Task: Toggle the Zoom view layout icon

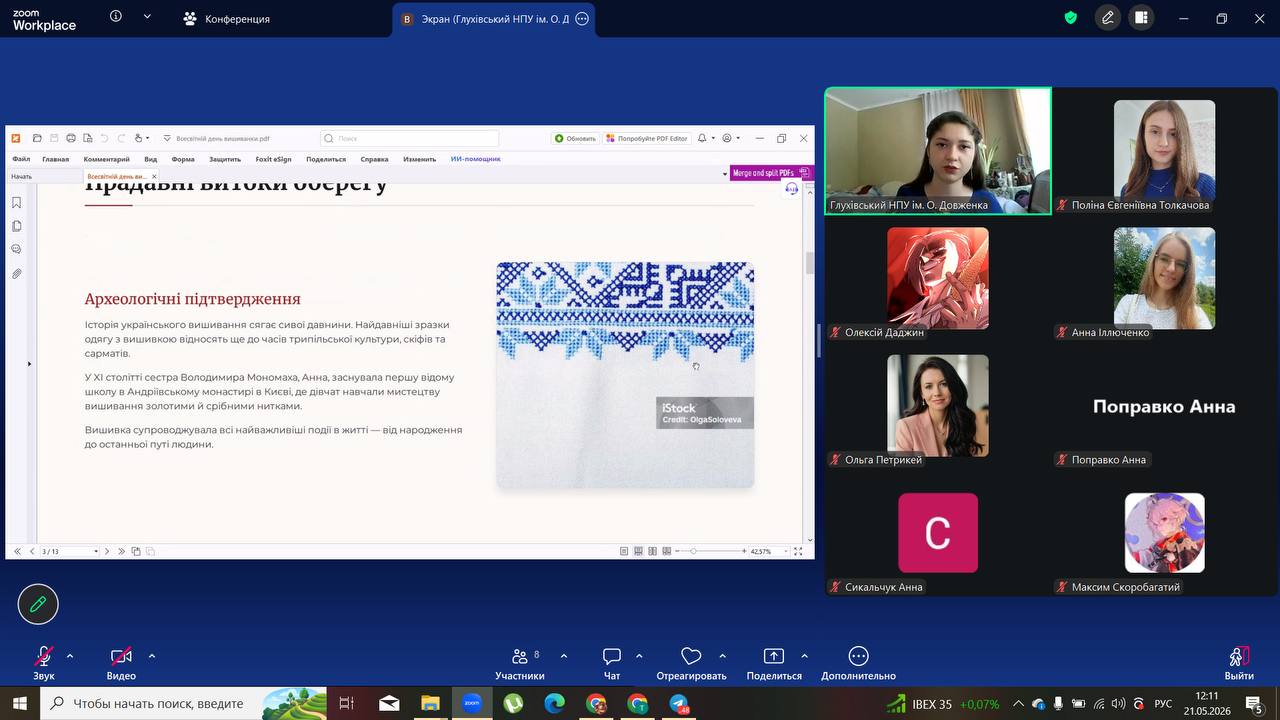Action: (x=1141, y=18)
